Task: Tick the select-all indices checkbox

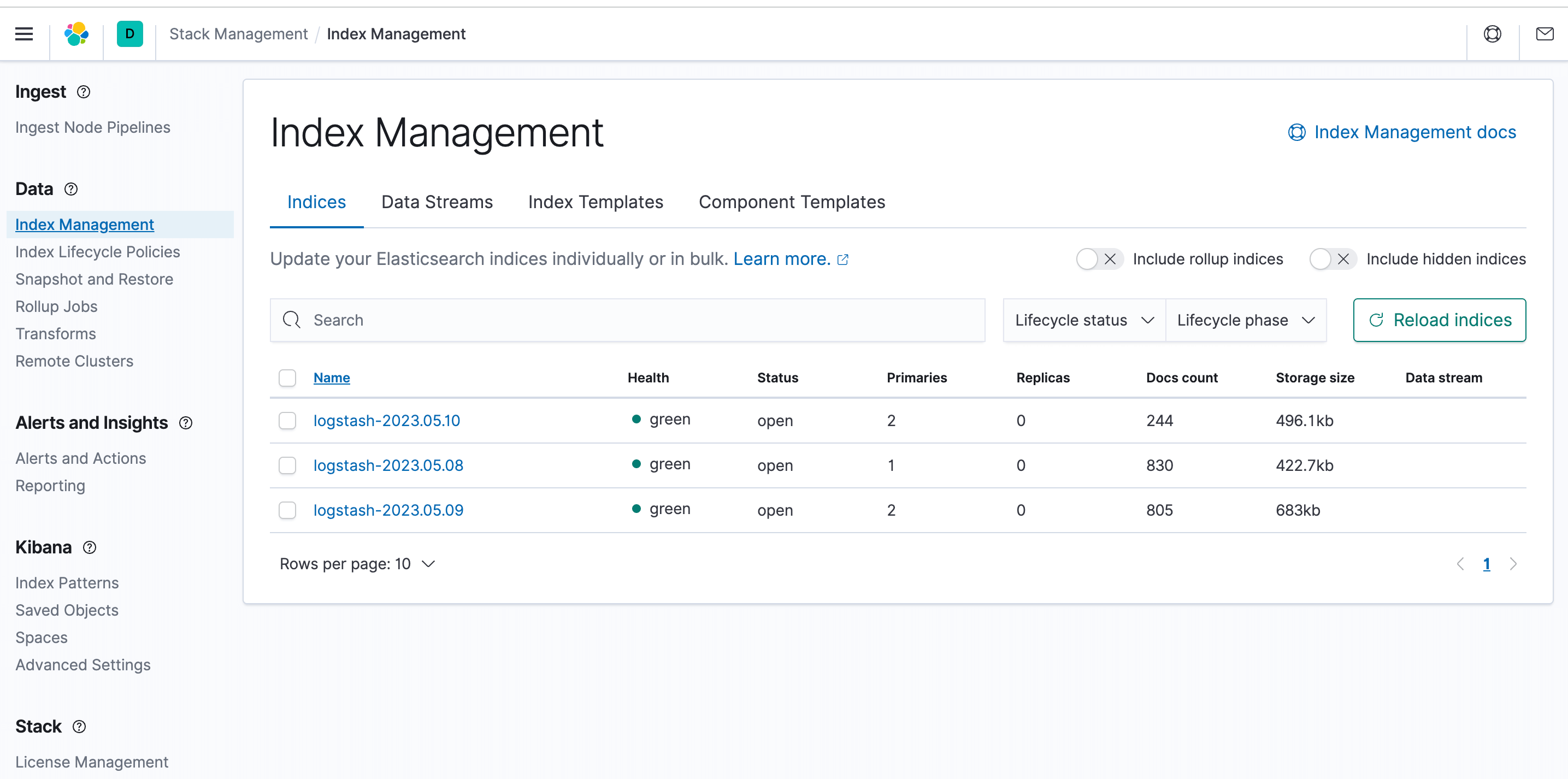Action: (x=287, y=378)
